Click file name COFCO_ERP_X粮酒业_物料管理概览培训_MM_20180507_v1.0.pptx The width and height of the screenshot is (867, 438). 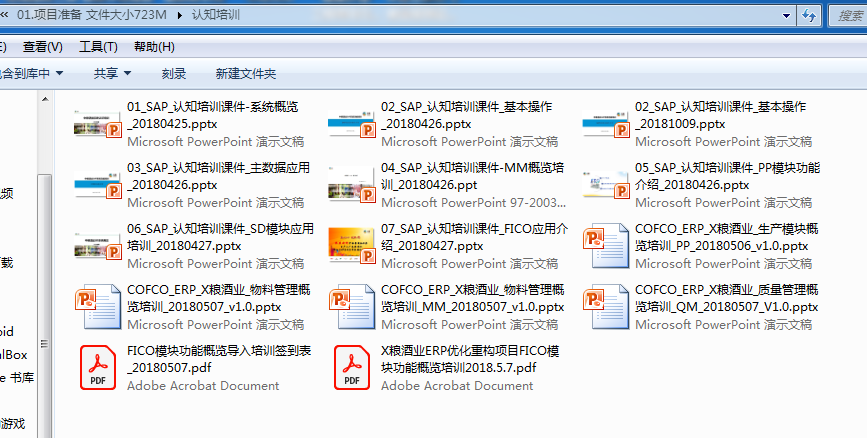pos(473,298)
